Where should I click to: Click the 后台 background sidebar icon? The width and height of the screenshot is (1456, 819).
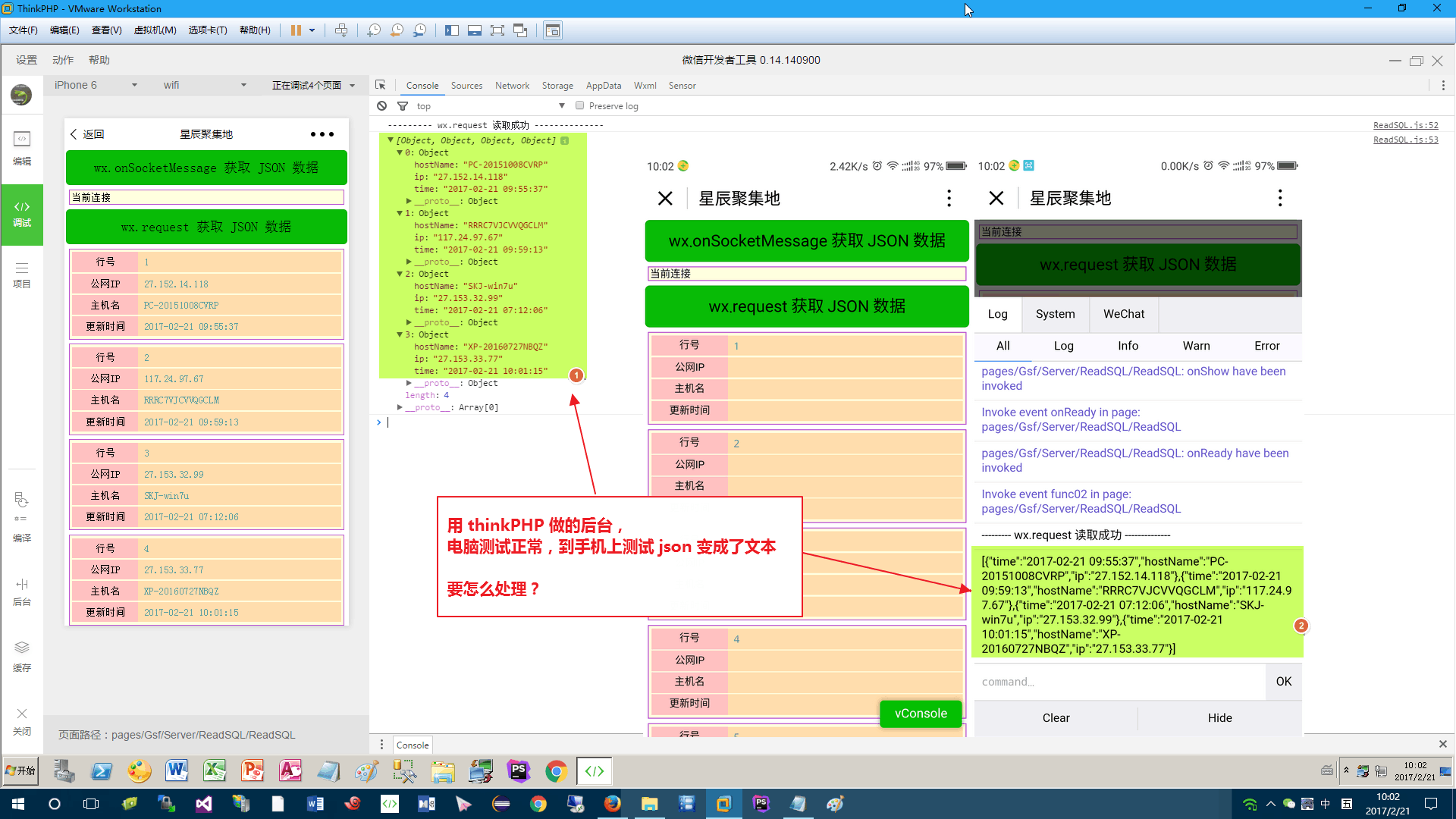[x=22, y=592]
